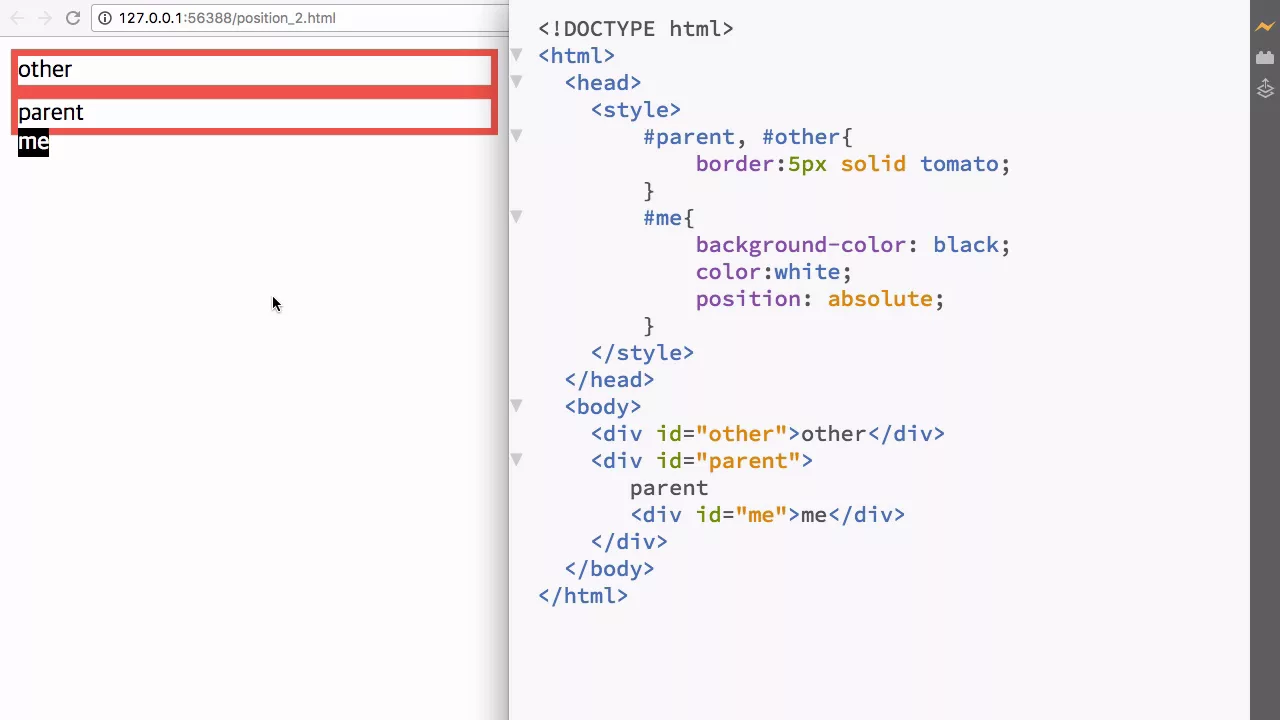Screen dimensions: 1280x720
Task: Click the div id="other" code line
Action: pyautogui.click(x=768, y=434)
